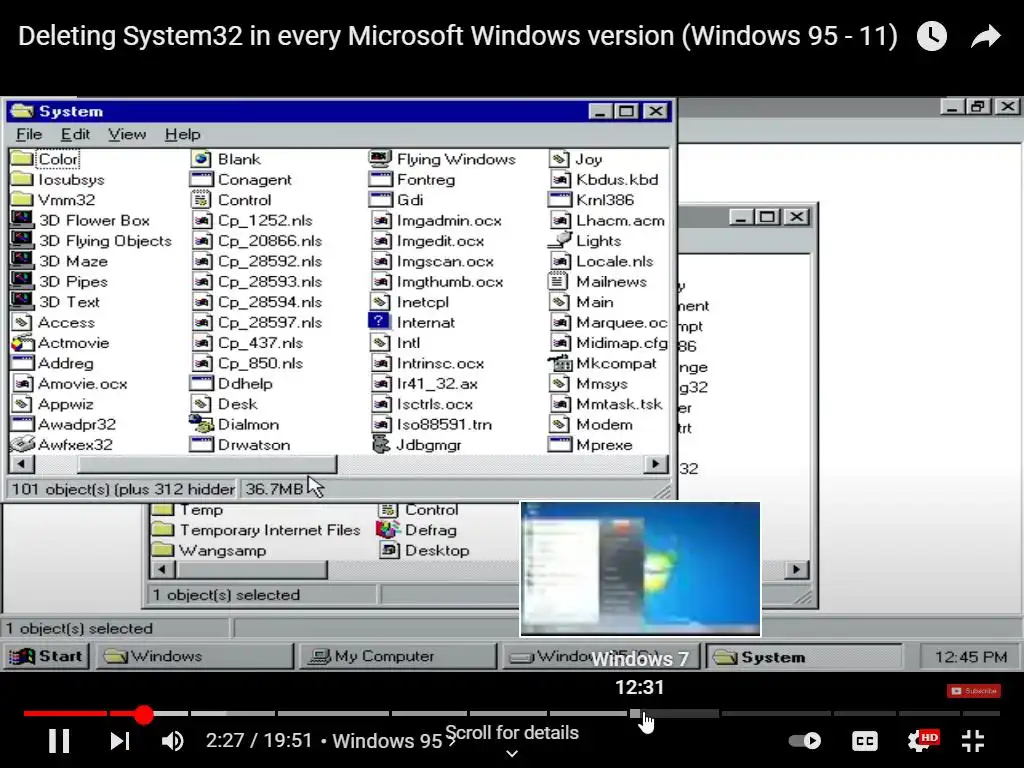Select the Imgadmin.ocx file
Screen dimensions: 1024x768
click(x=437, y=220)
